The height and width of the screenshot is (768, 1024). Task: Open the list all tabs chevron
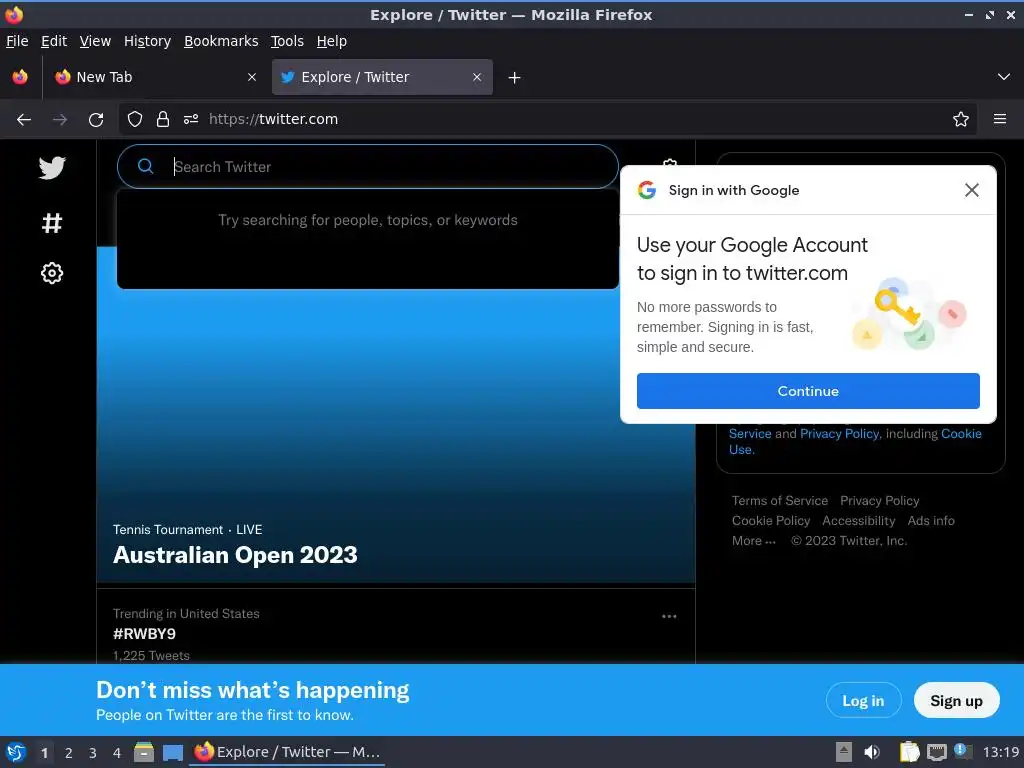point(1004,77)
